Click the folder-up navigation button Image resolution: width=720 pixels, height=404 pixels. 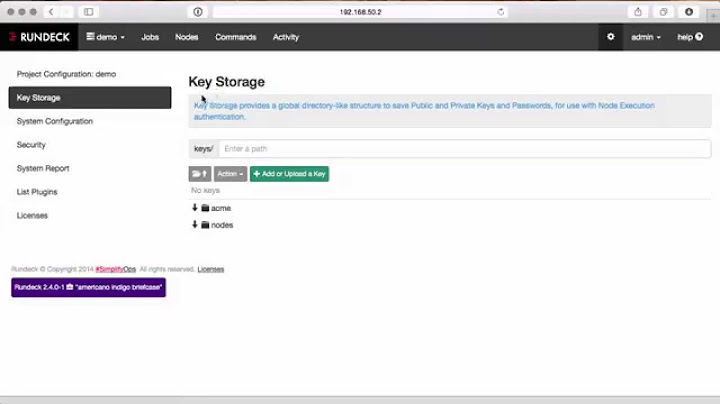pos(200,174)
